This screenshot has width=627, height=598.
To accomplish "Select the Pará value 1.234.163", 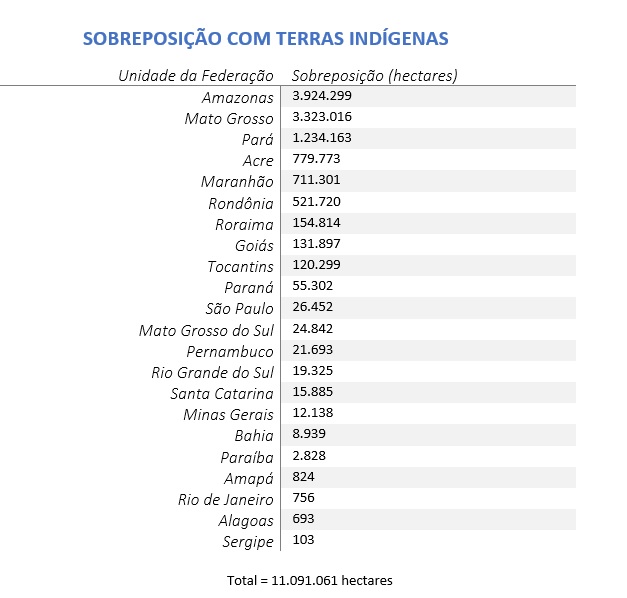I will tap(322, 138).
